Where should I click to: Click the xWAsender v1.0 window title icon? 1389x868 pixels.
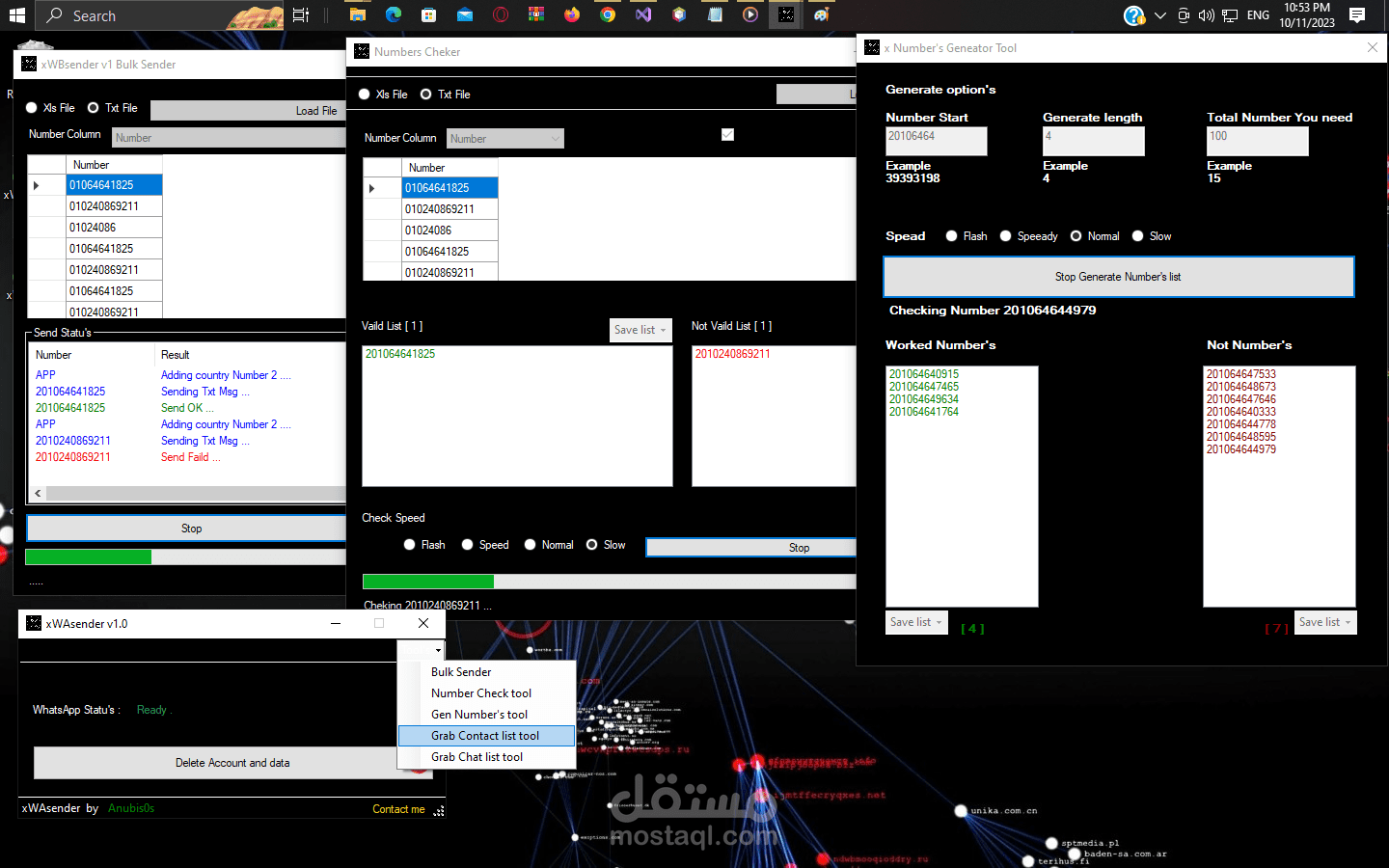click(34, 623)
